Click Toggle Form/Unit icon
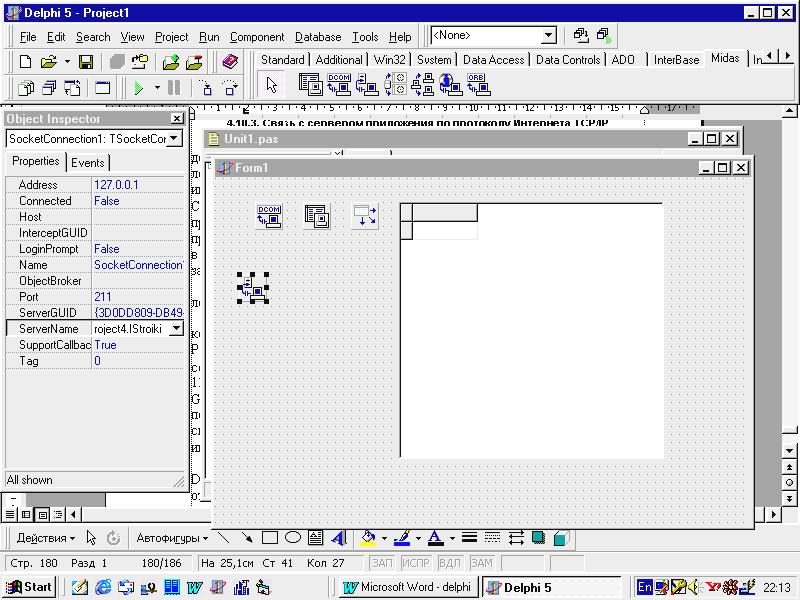Image resolution: width=800 pixels, height=600 pixels. (72, 88)
